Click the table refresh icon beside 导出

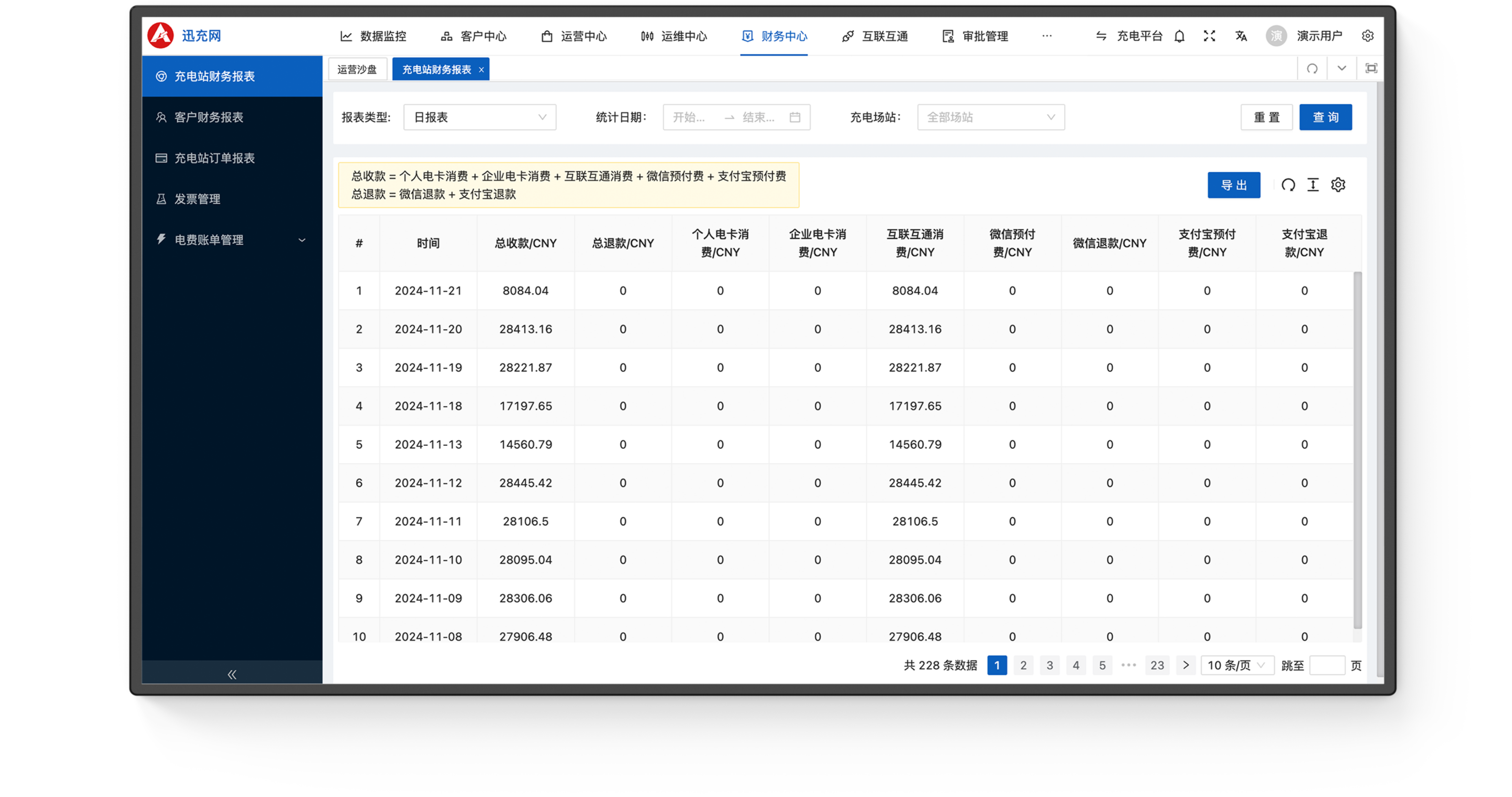(1288, 185)
